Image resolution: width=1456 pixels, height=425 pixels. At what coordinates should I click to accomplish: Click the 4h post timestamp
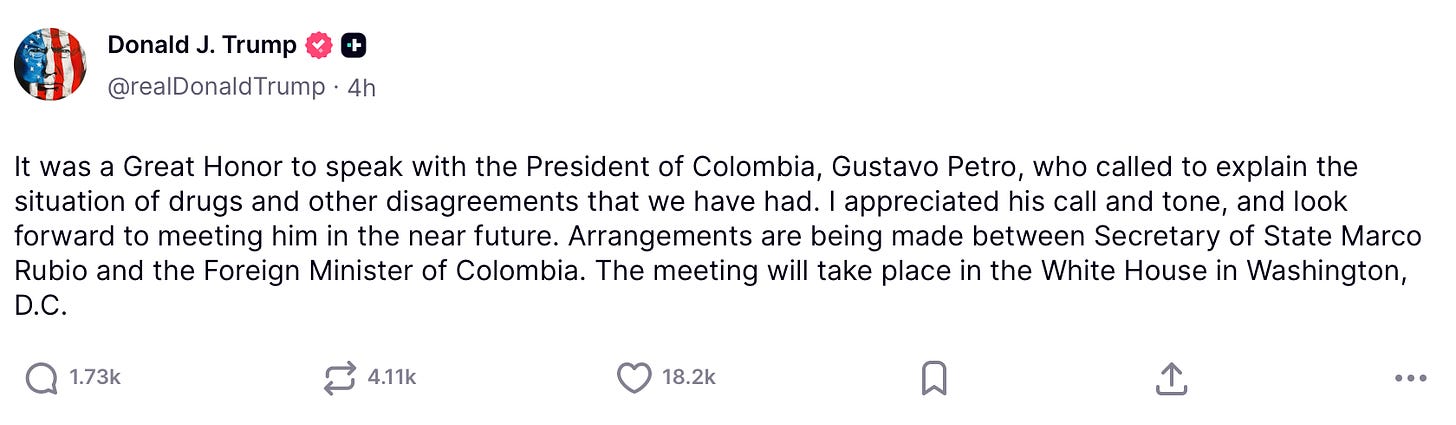click(361, 87)
